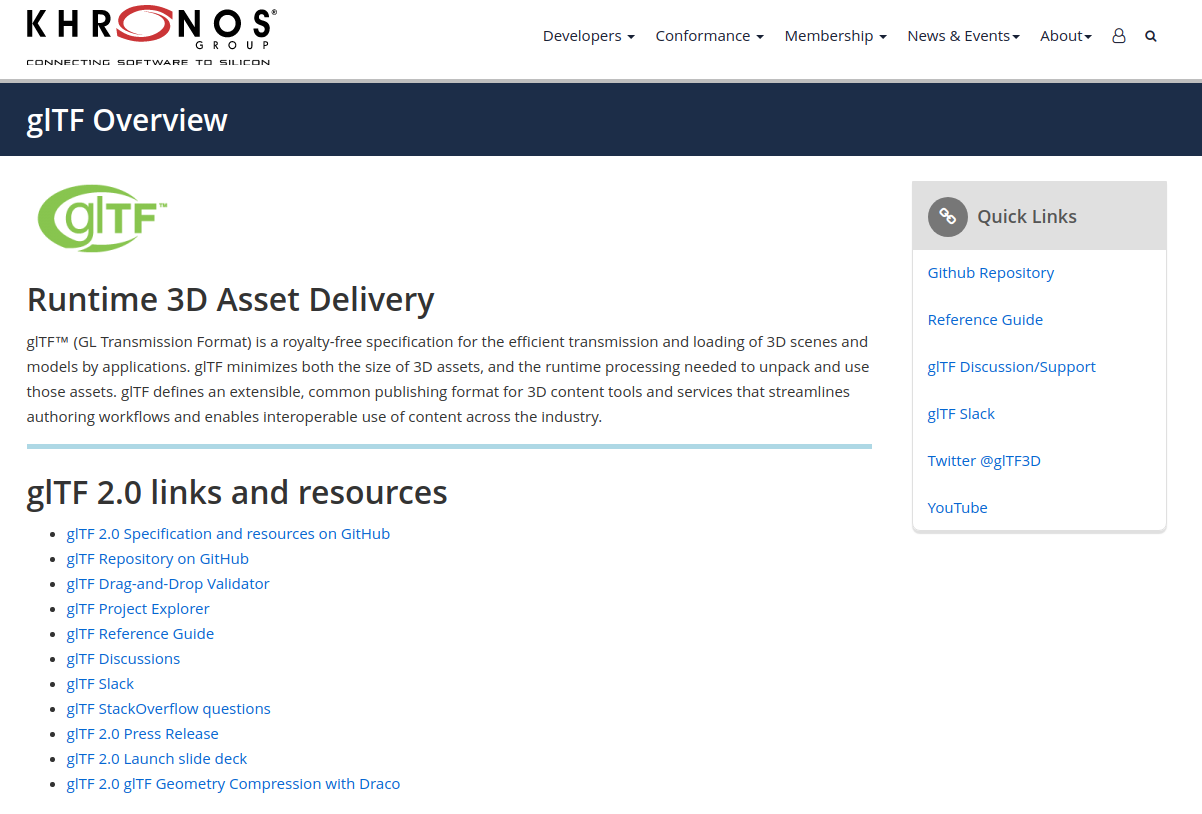Screen dimensions: 1202x814
Task: Open the Github Repository quick link
Action: [991, 273]
